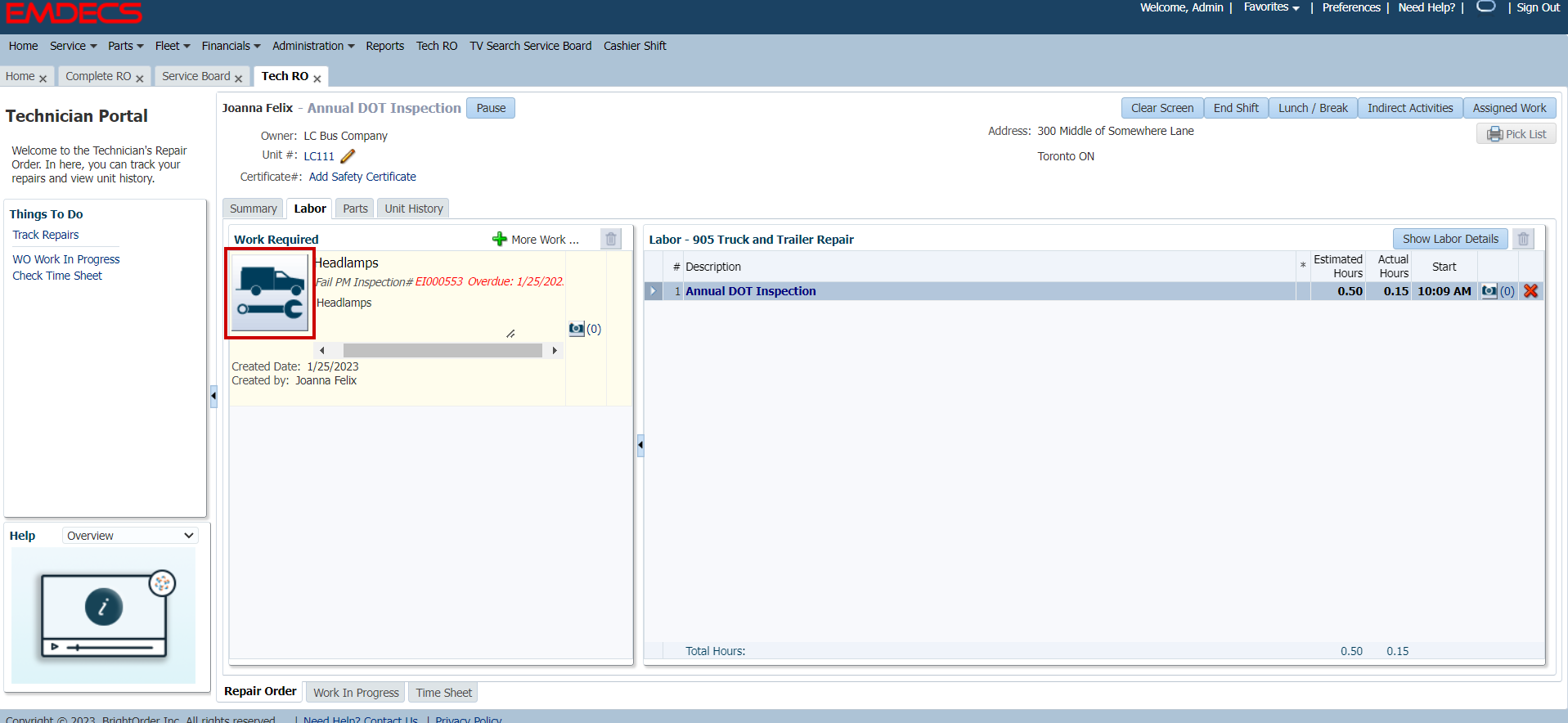This screenshot has width=1568, height=723.
Task: Click the camera icon in Annual DOT Inspection row
Action: coord(1489,291)
